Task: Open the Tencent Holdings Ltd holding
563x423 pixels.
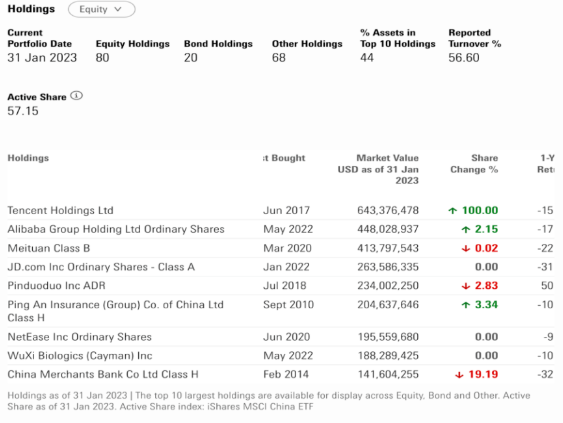Action: point(60,210)
